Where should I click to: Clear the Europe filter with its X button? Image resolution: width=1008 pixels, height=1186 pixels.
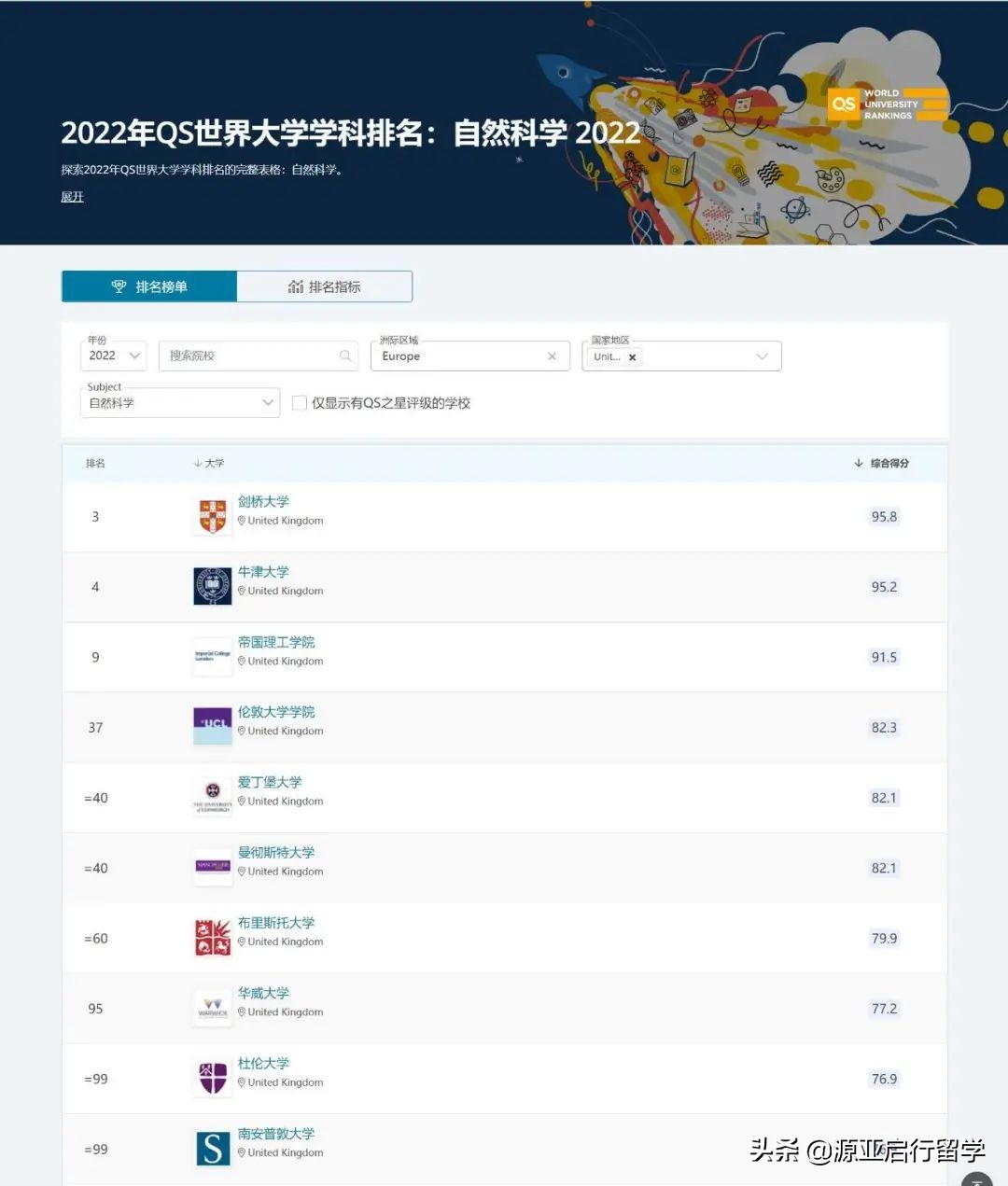coord(552,356)
